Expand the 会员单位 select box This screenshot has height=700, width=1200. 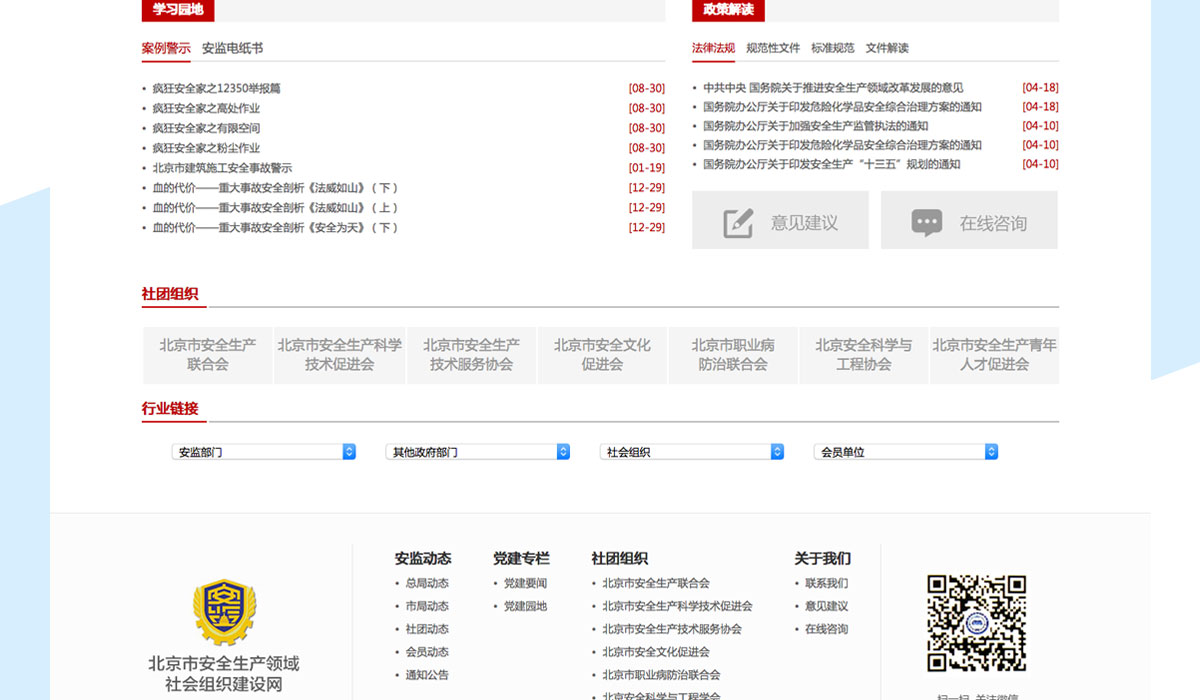(x=906, y=452)
